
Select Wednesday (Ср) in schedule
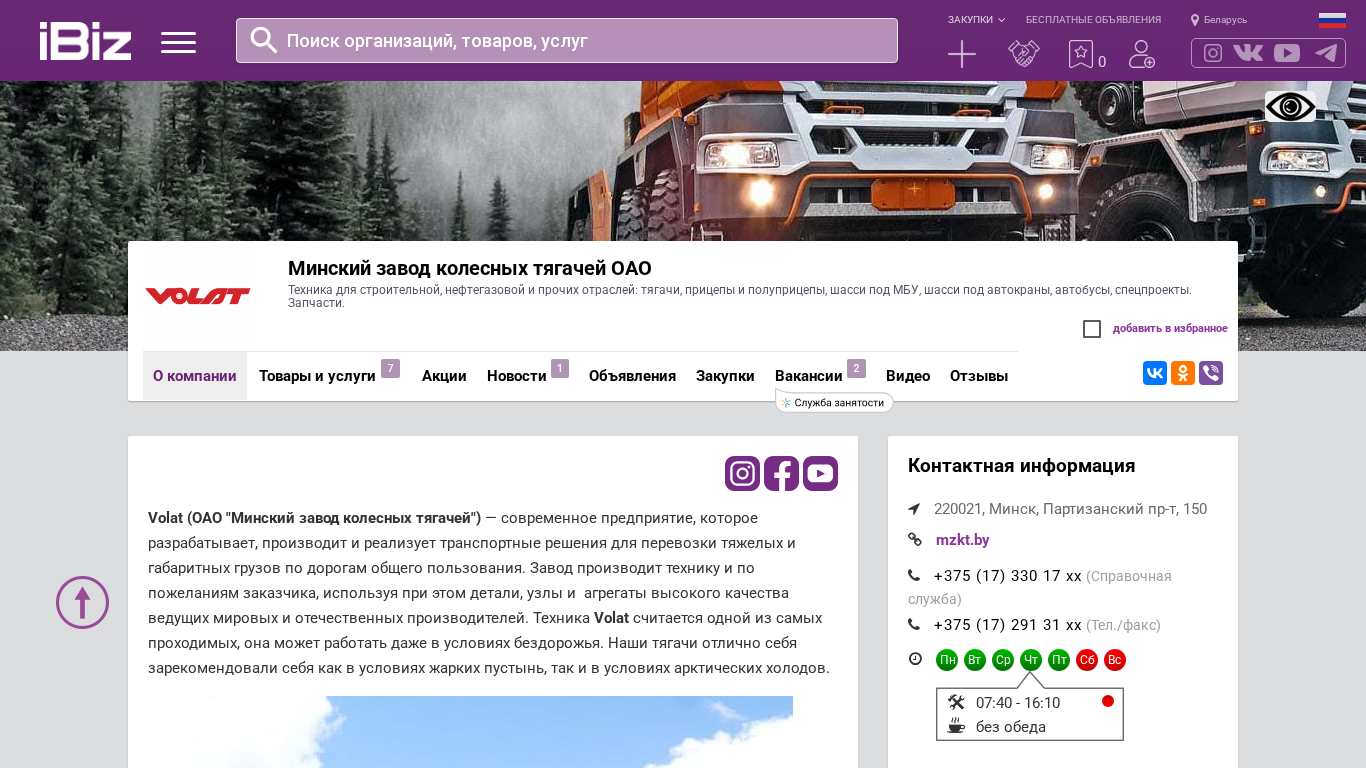1003,660
